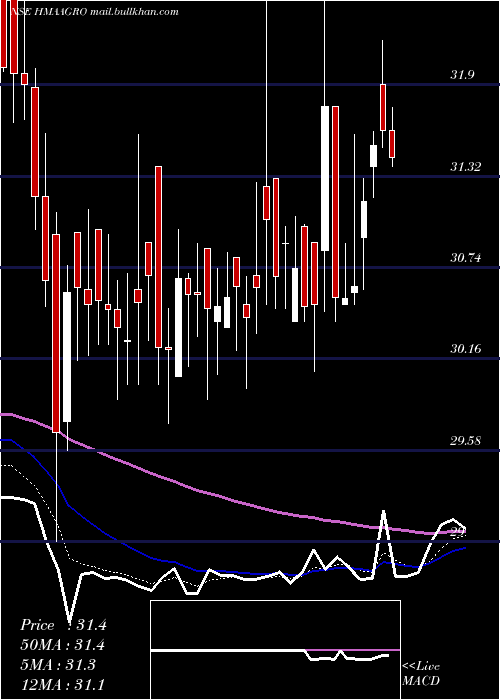This screenshot has height=700, width=500.
Task: Click the 30.16 price axis label
Action: tap(466, 349)
